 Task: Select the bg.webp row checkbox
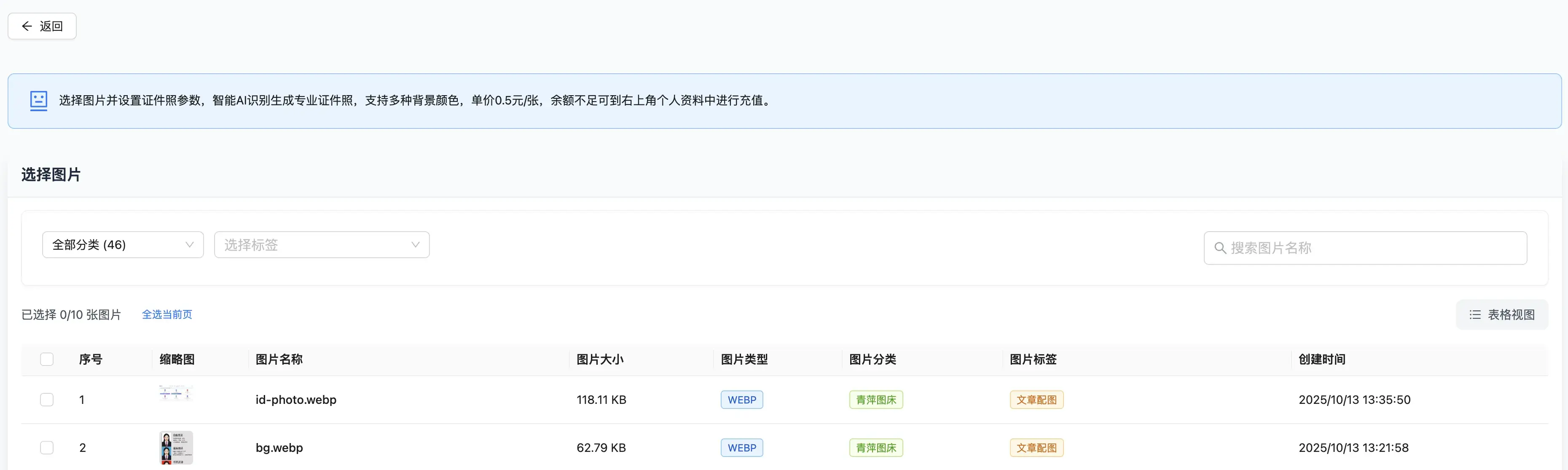pyautogui.click(x=47, y=448)
